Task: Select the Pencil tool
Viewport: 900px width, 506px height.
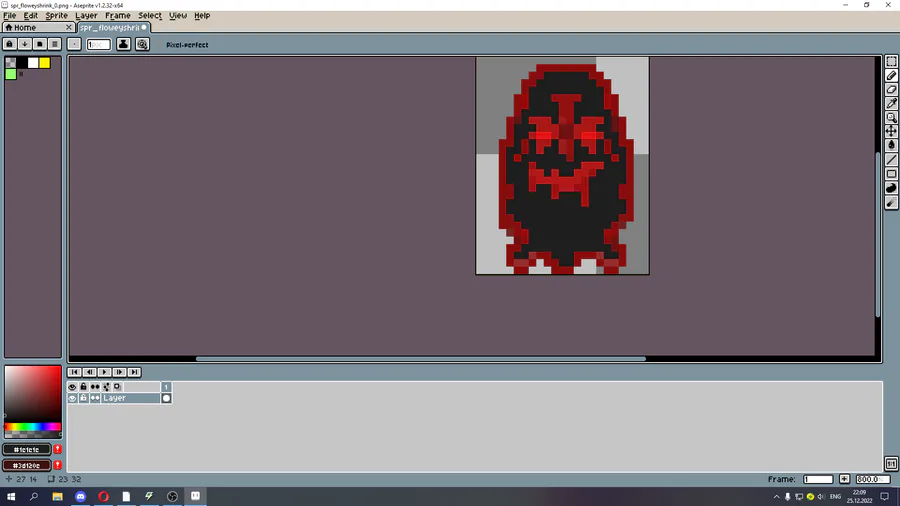Action: click(x=891, y=76)
